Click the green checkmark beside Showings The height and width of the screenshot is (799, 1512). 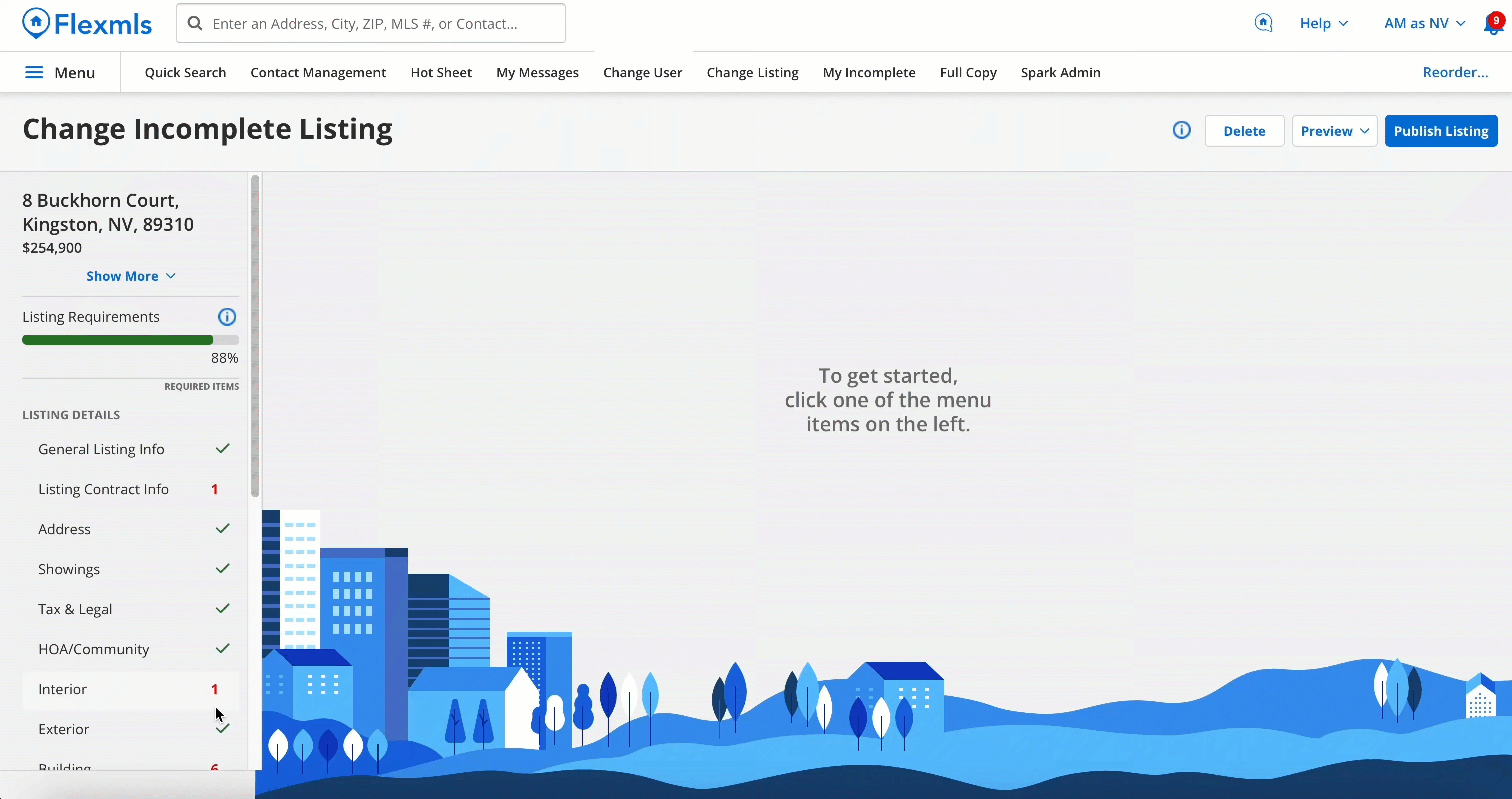222,568
